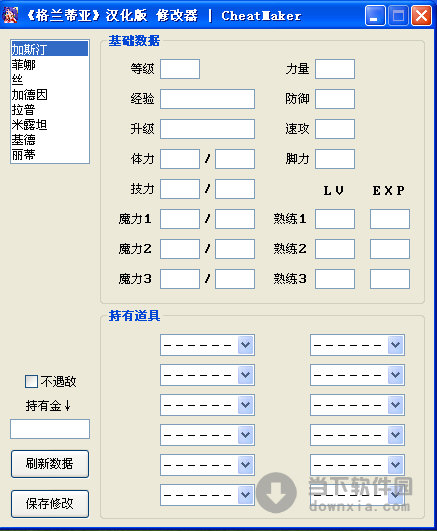The height and width of the screenshot is (531, 437).
Task: Click the 保存修改 button
Action: pos(50,504)
